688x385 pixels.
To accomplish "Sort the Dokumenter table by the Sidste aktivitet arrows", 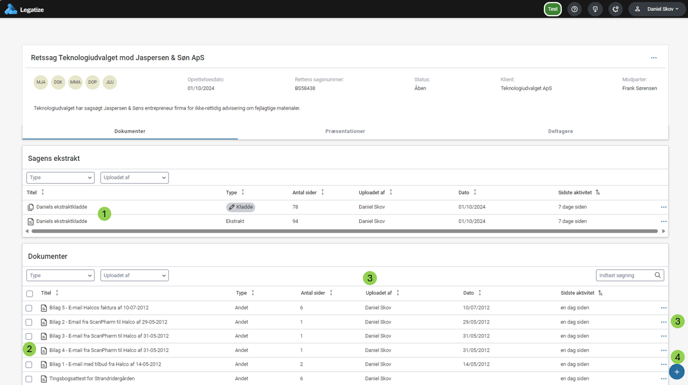I will [600, 293].
